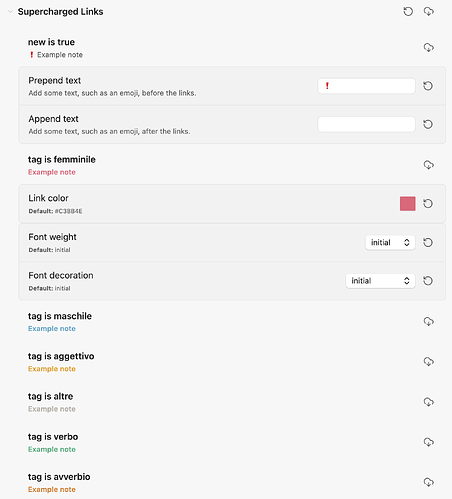Click import icon for 'tag is aggettivo'
Screen dimensions: 452x499
point(429,361)
